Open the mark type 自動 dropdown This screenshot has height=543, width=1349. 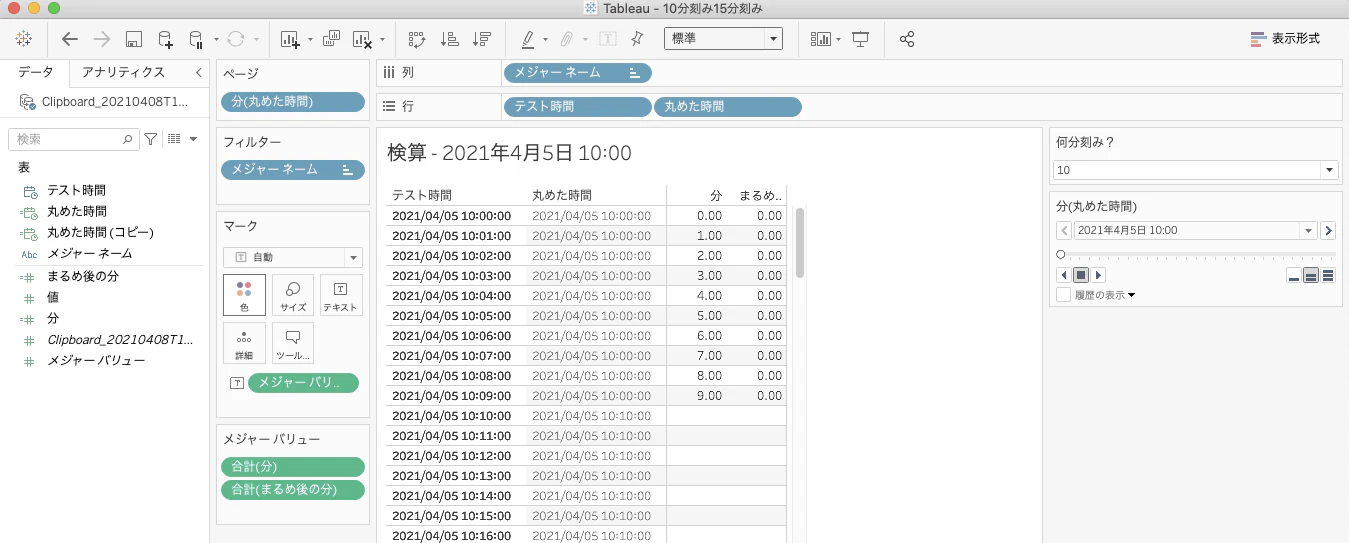click(293, 257)
